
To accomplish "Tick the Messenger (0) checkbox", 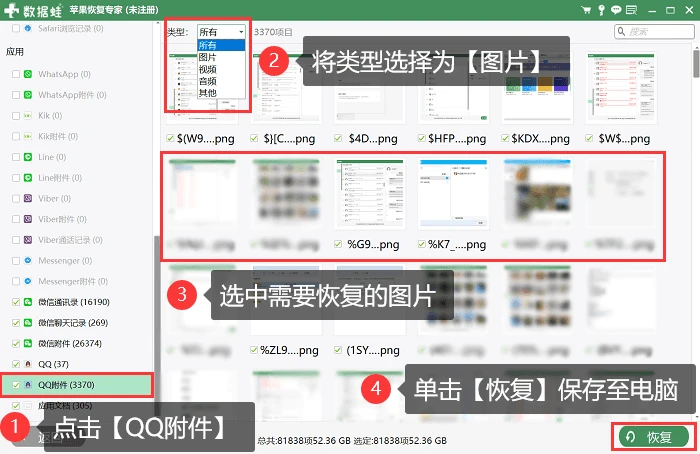I will click(16, 261).
